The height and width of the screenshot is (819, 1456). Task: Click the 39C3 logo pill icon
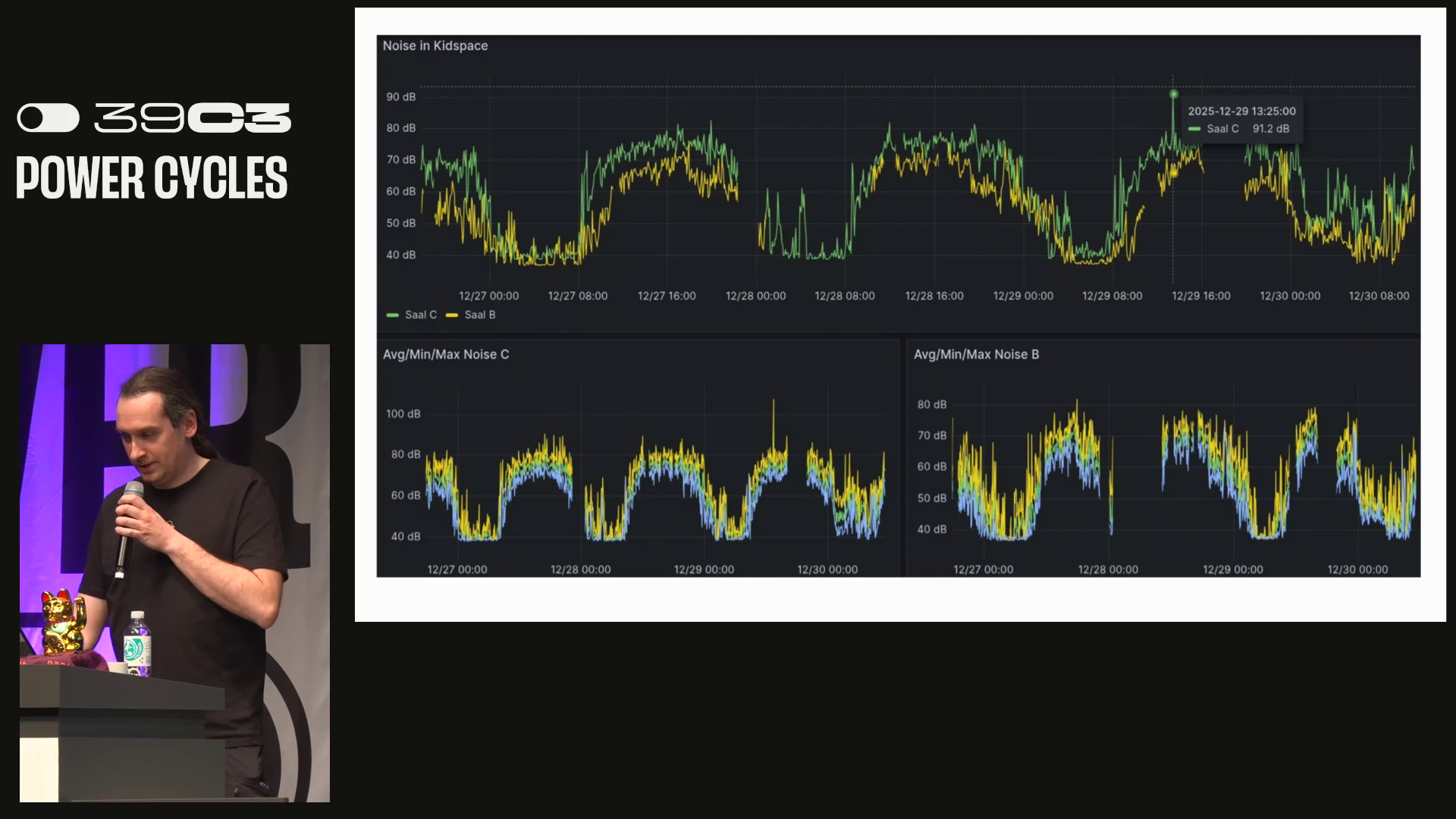coord(48,118)
